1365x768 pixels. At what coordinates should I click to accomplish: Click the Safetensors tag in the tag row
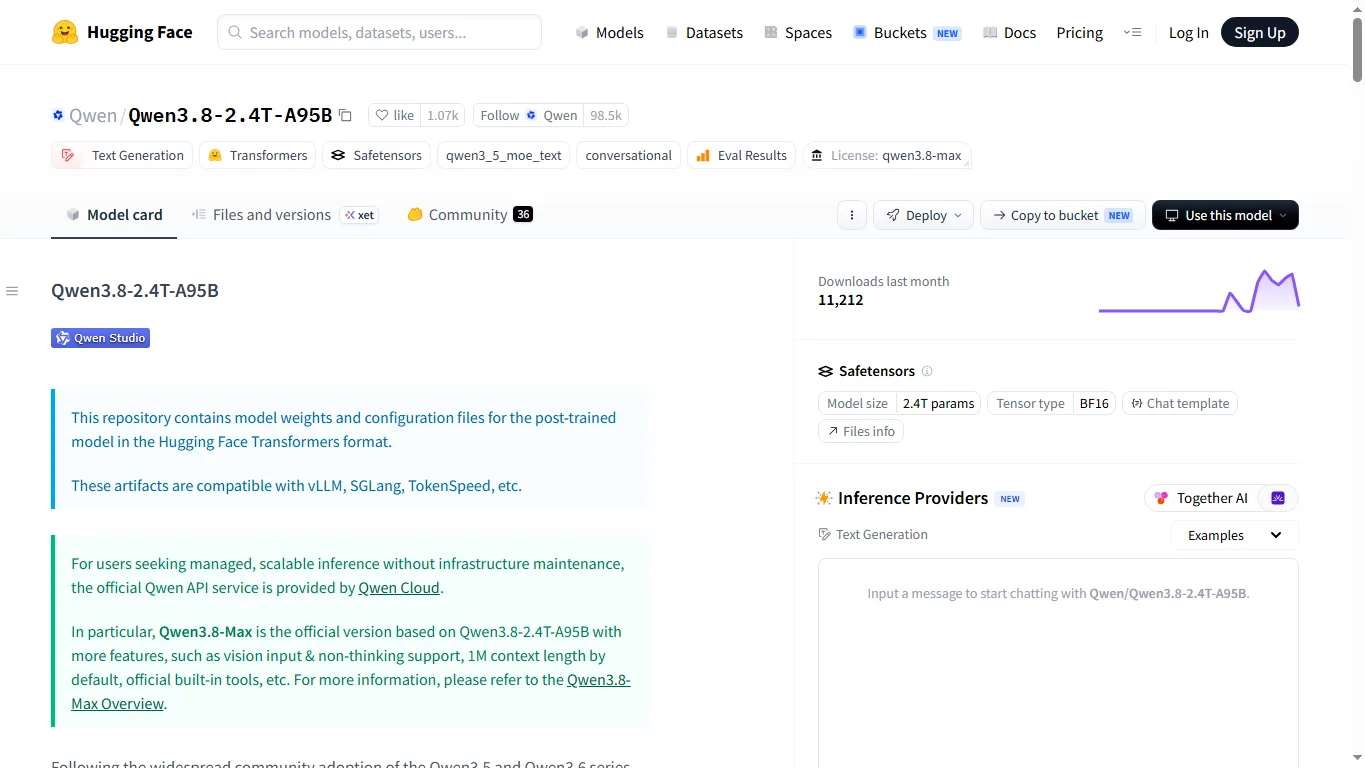[x=377, y=155]
